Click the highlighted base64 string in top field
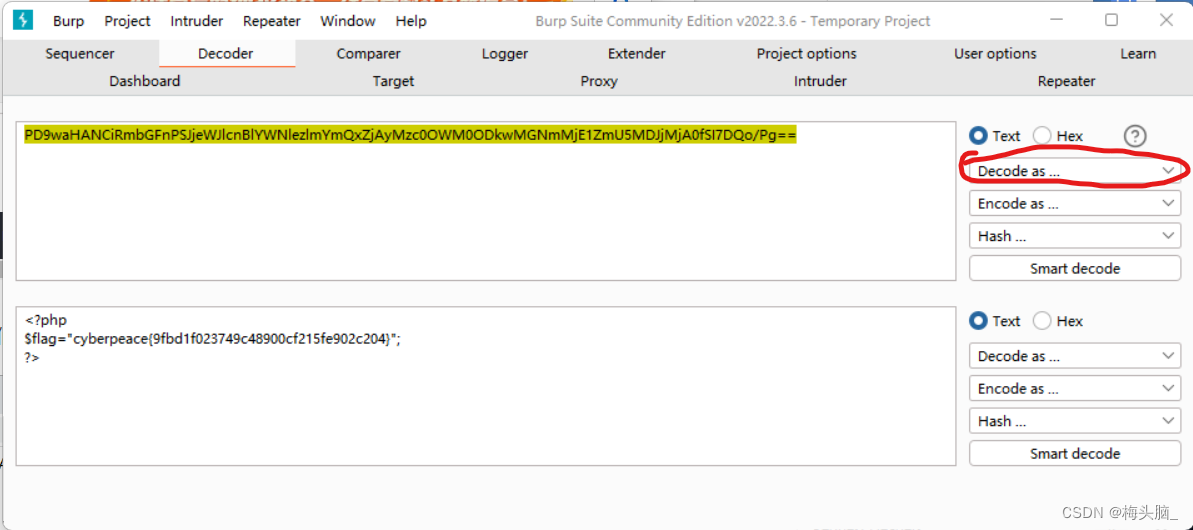Viewport: 1193px width, 530px height. 410,135
